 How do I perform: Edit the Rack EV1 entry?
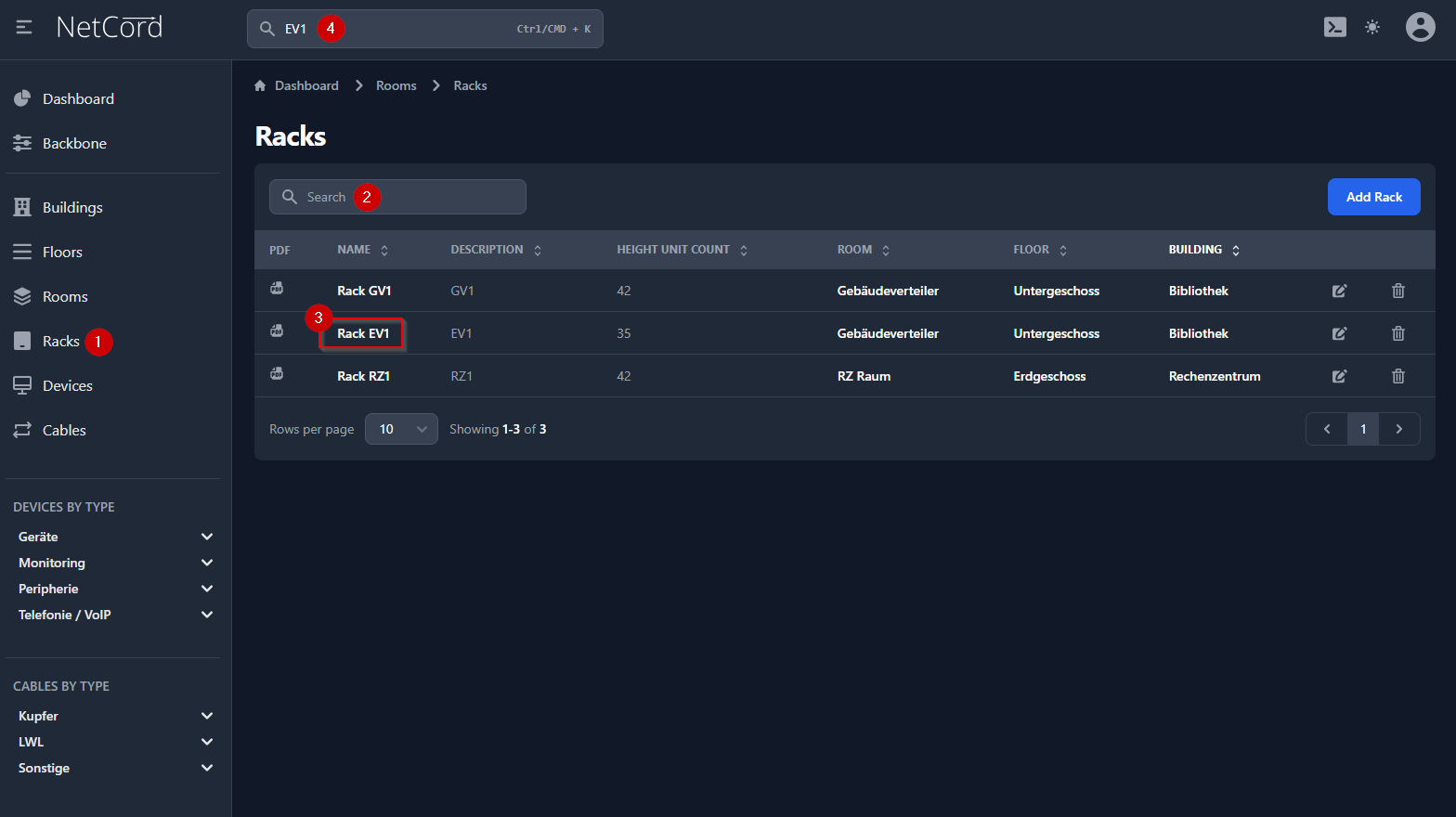1339,333
